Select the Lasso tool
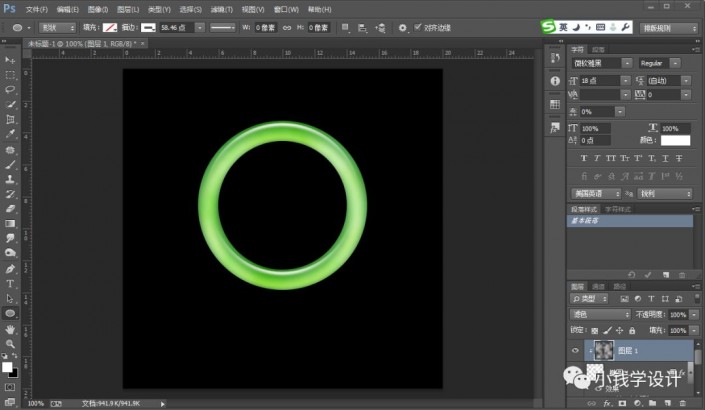705x410 pixels. coord(10,89)
